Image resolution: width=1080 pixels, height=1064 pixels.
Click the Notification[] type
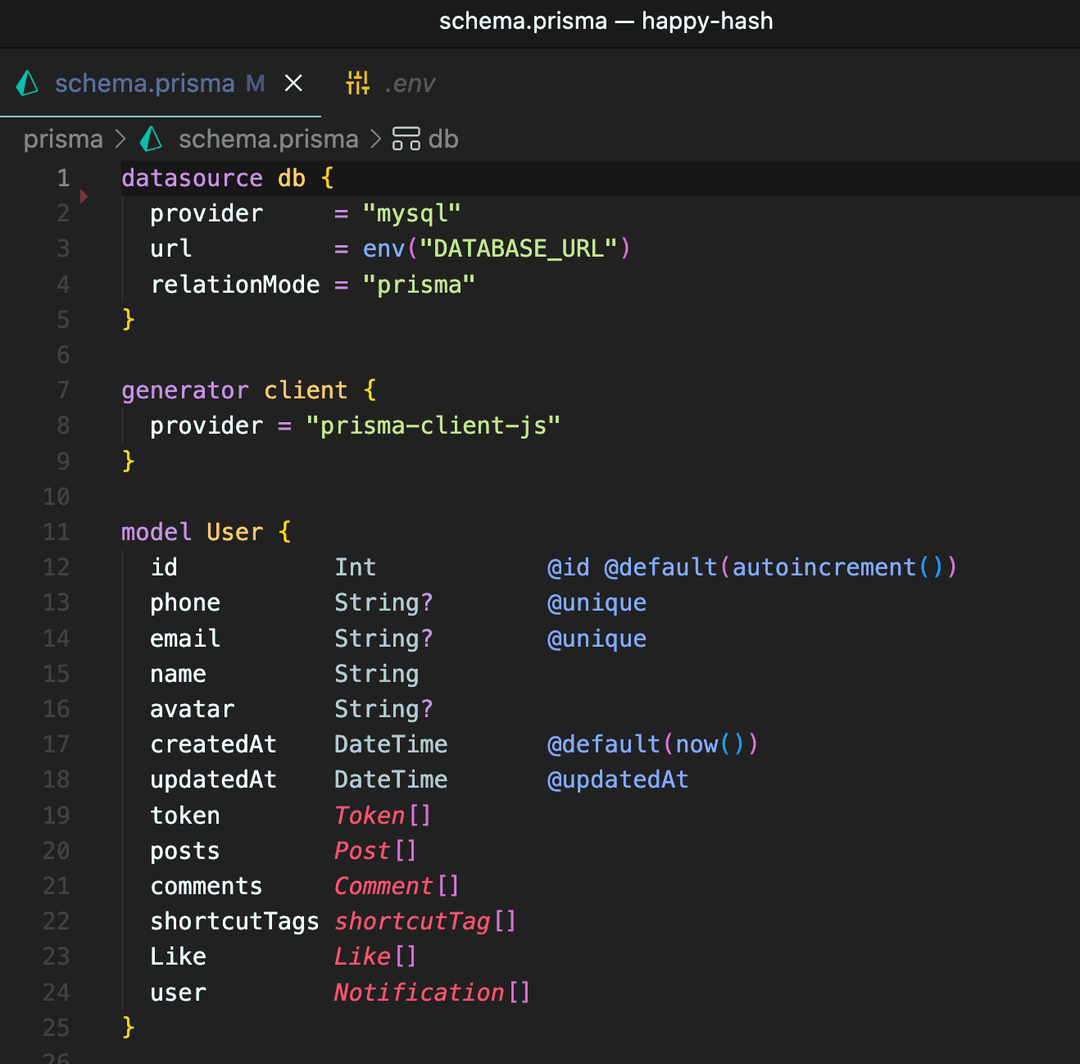pos(432,992)
